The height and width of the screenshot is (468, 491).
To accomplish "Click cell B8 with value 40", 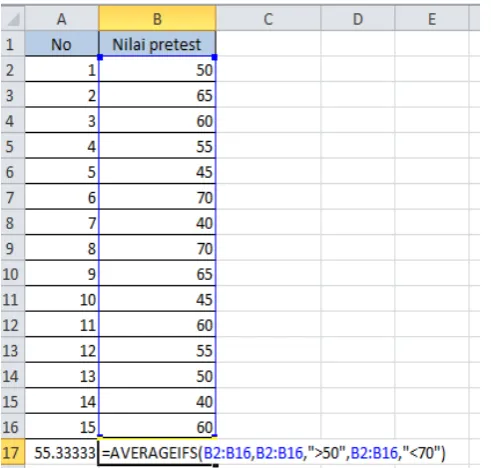I will (157, 222).
